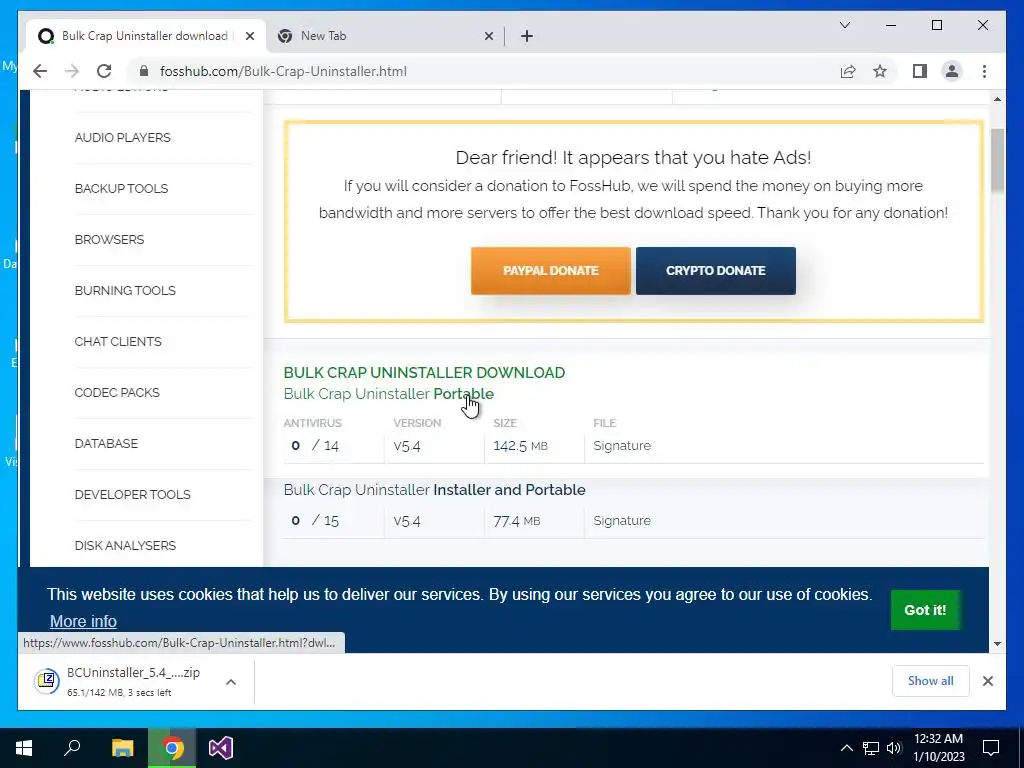The width and height of the screenshot is (1024, 768).
Task: Bookmark page with the star icon
Action: click(x=880, y=71)
